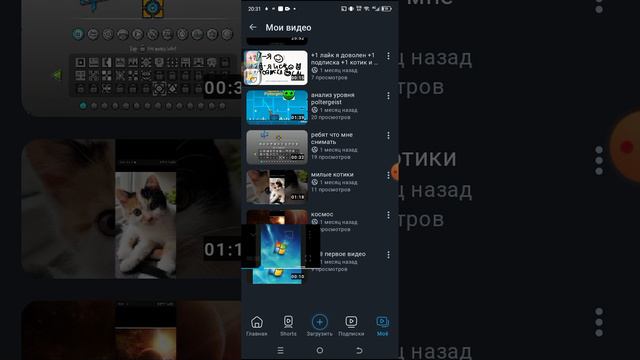The height and width of the screenshot is (360, 640).
Task: Open three-dot menu for 'милые котики' video
Action: 388,175
